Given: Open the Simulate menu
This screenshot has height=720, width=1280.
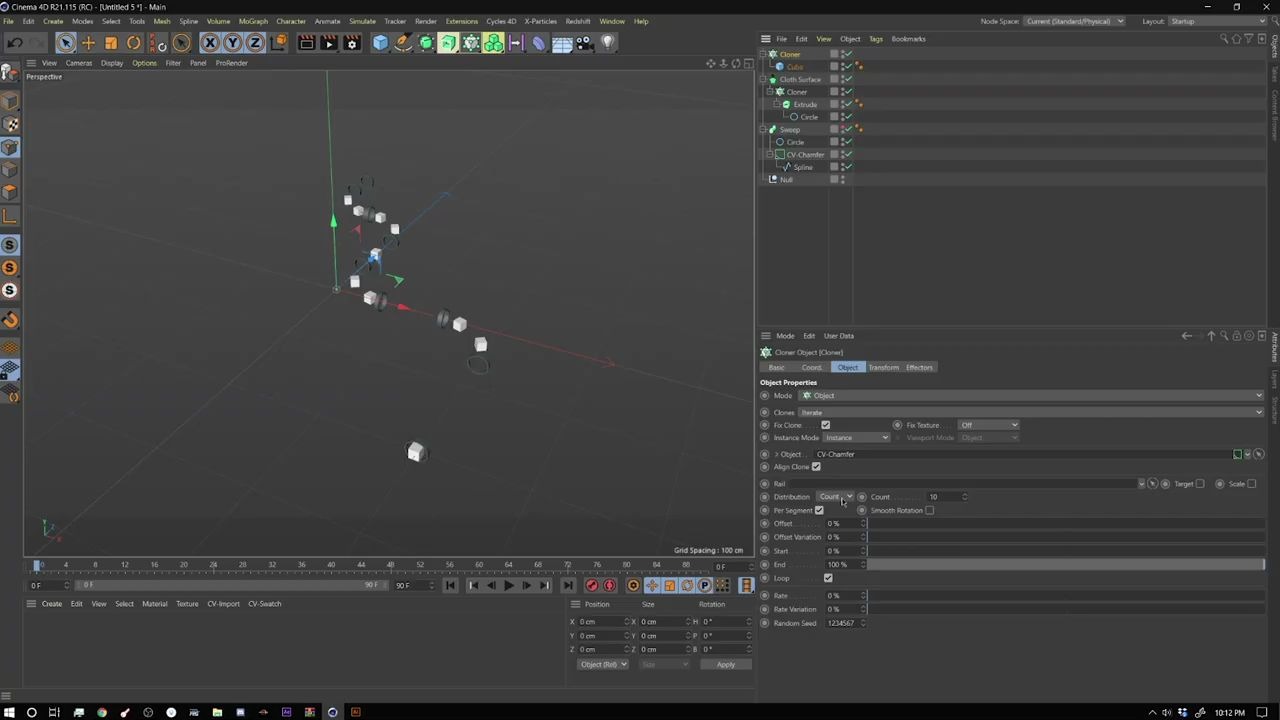Looking at the screenshot, I should point(362,21).
